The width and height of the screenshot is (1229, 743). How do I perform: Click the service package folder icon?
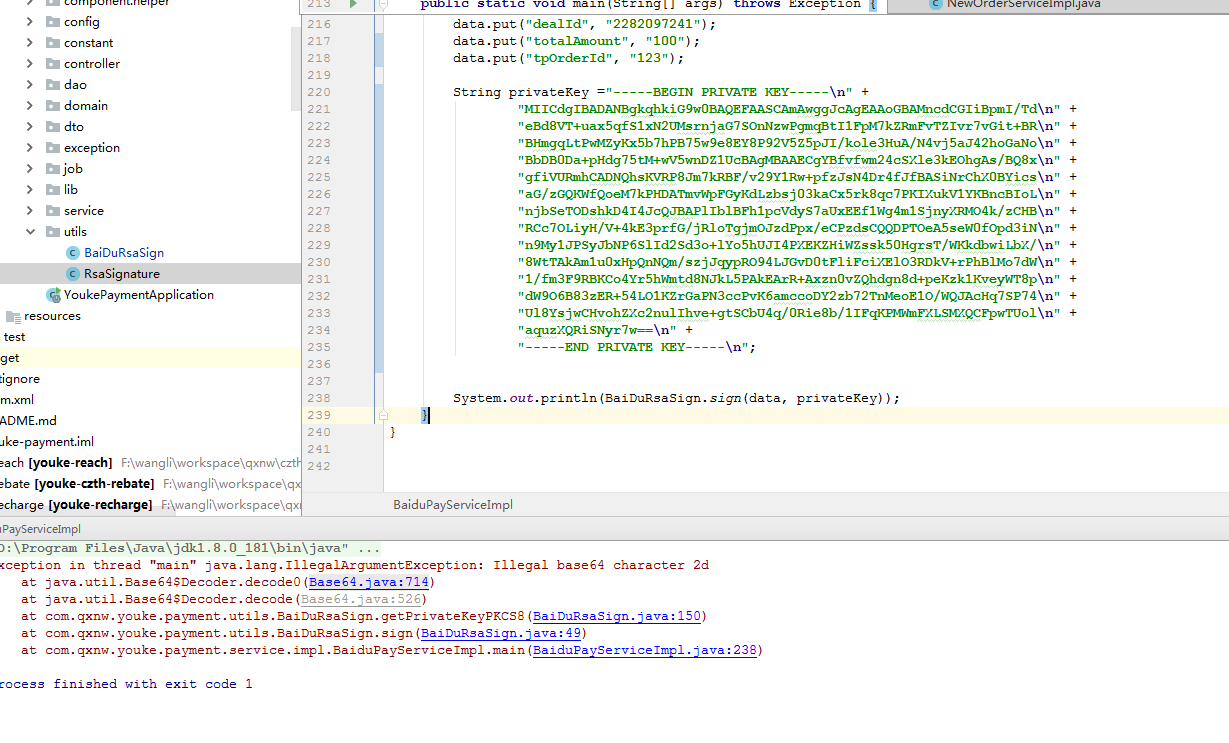pyautogui.click(x=54, y=211)
